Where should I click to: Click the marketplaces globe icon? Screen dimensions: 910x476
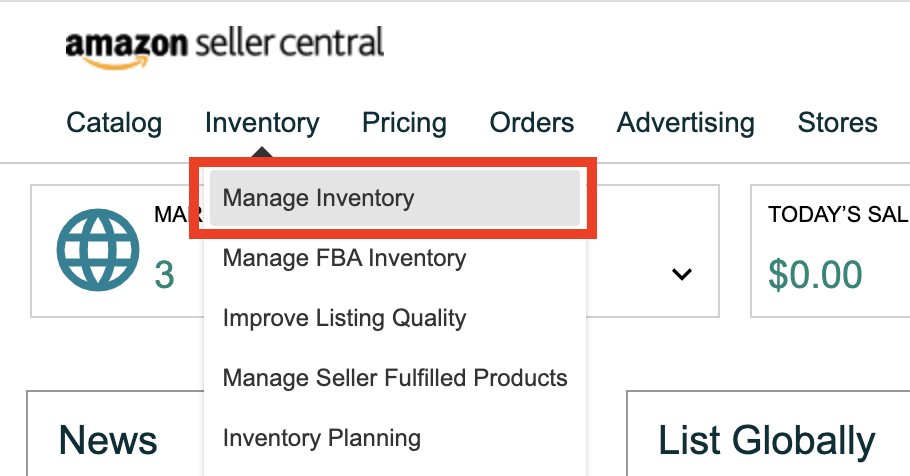(98, 250)
